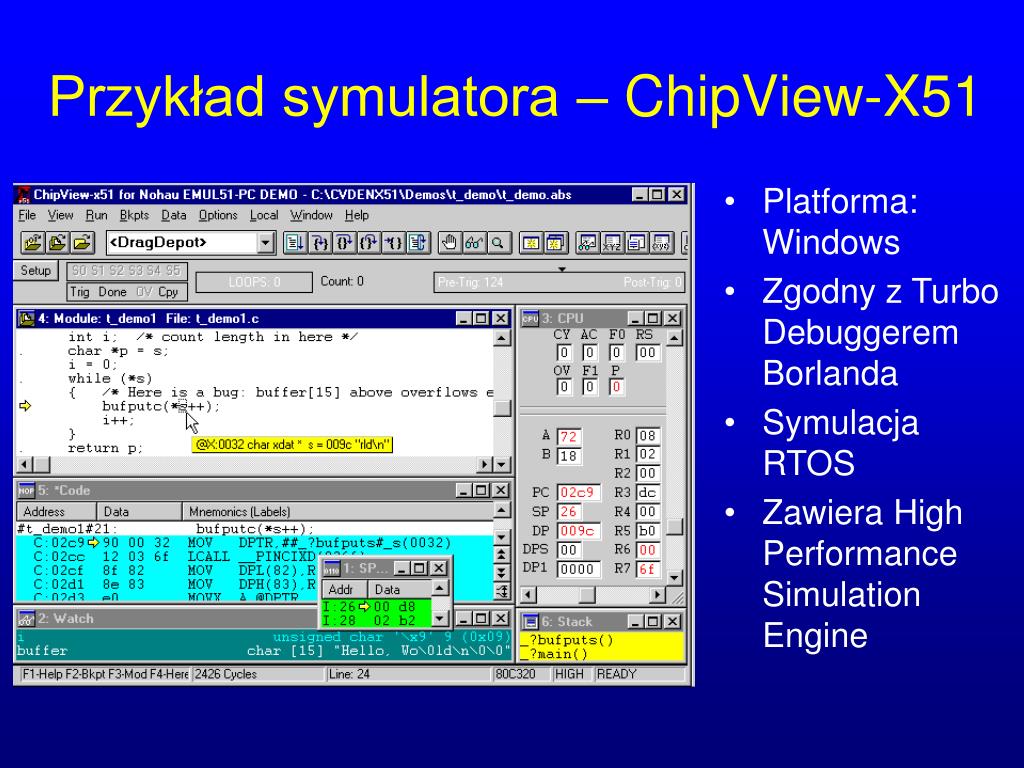1024x768 pixels.
Task: Click the Pre-Trig / Post-Trig trace position bar
Action: (x=560, y=282)
